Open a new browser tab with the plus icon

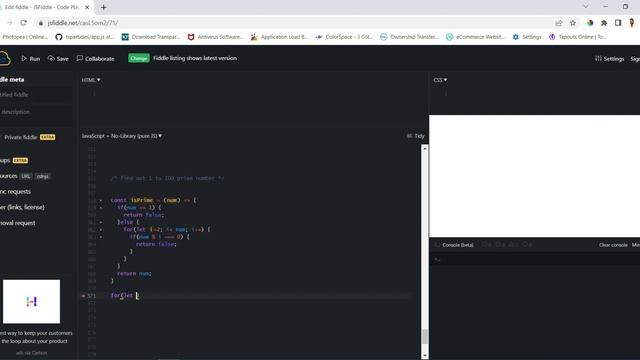pyautogui.click(x=104, y=7)
